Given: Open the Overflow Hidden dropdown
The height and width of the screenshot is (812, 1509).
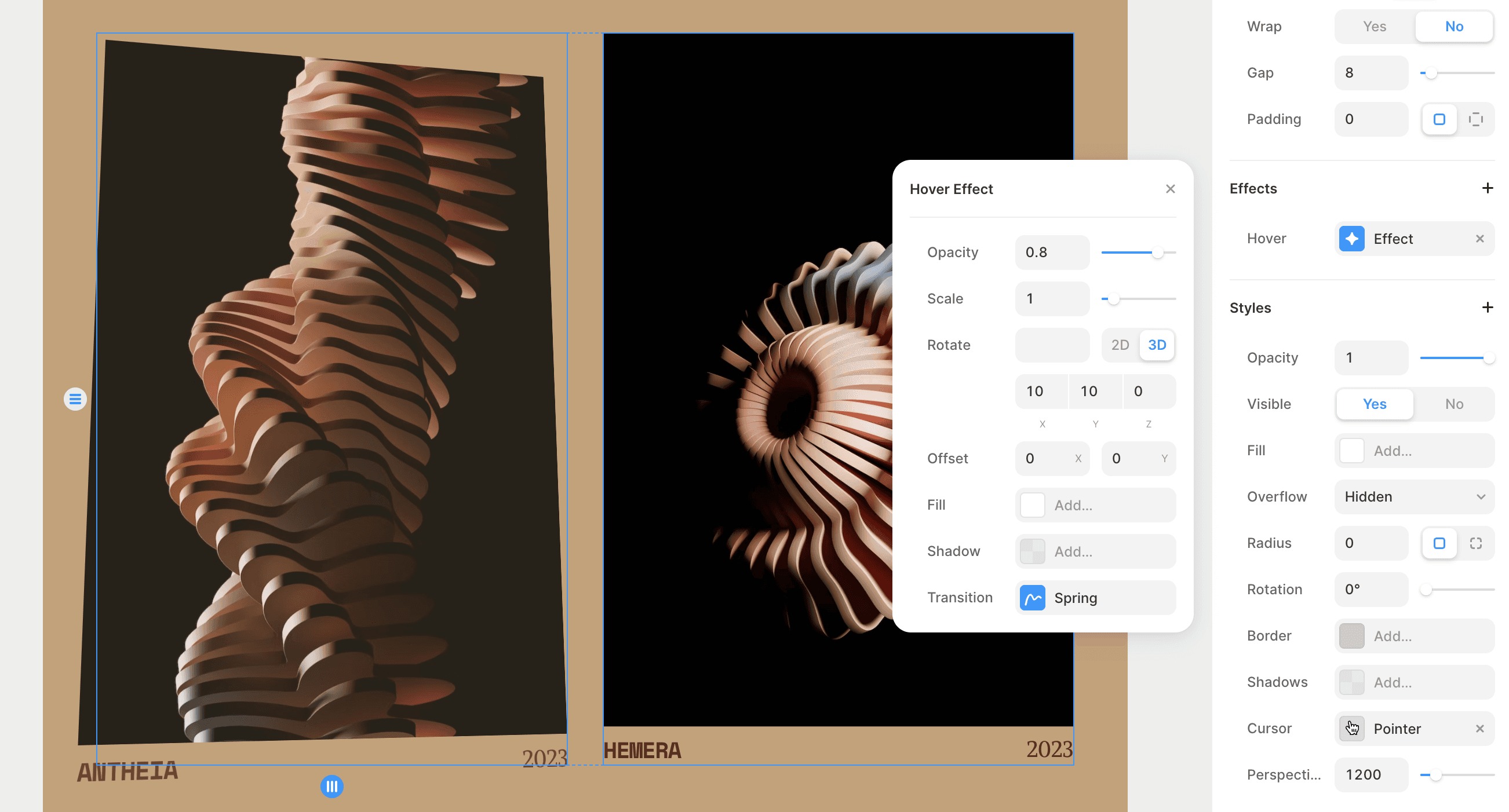Looking at the screenshot, I should pos(1413,497).
